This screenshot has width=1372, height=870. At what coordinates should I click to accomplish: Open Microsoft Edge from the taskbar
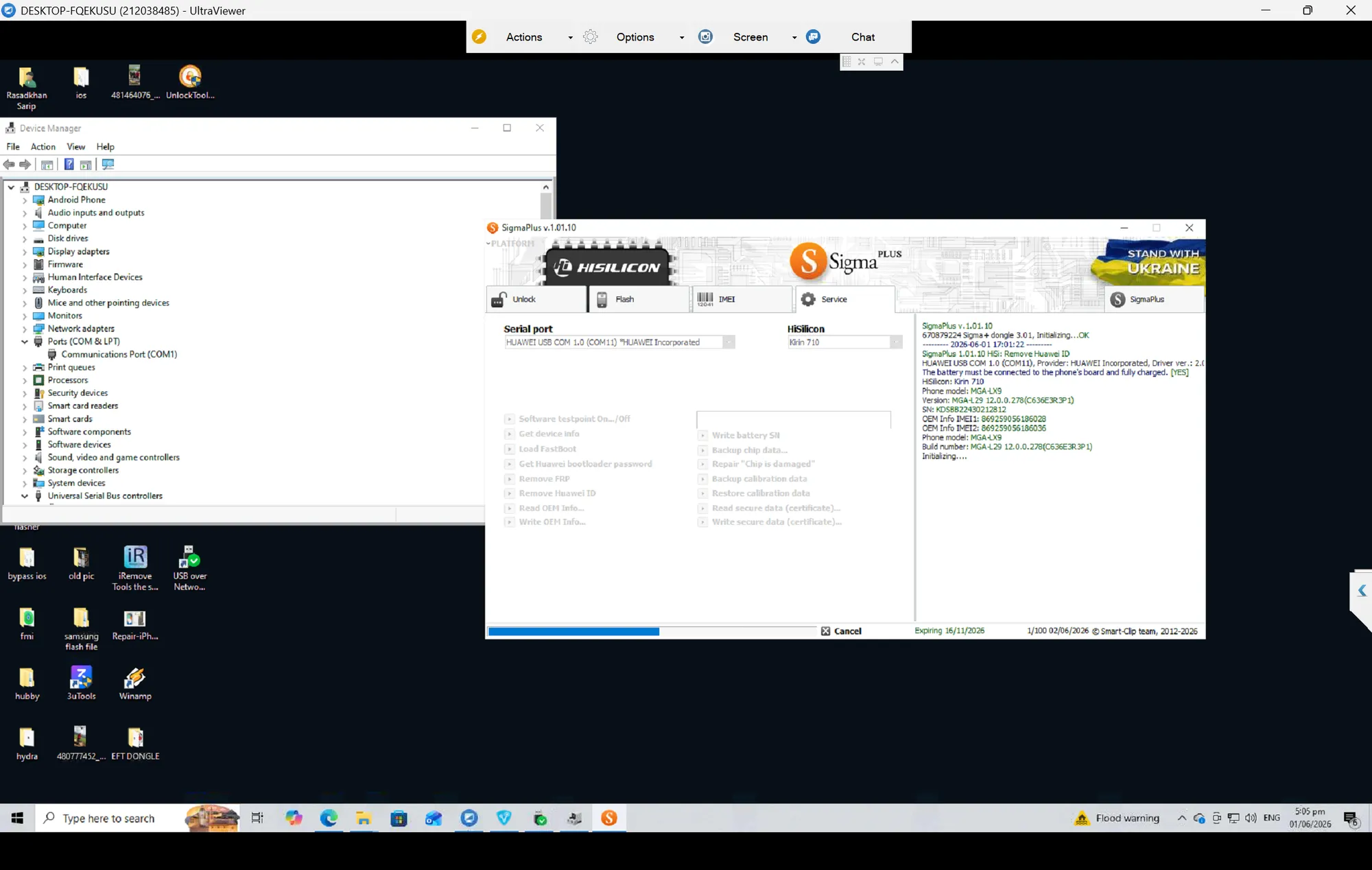tap(329, 818)
